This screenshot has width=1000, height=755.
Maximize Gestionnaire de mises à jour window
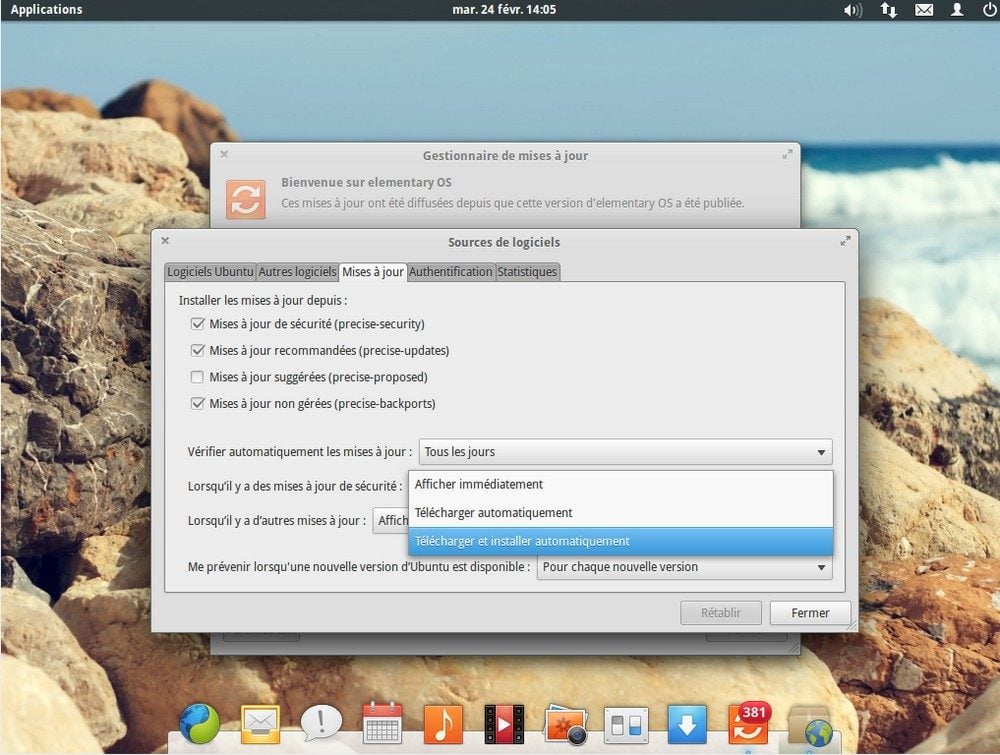pos(788,154)
